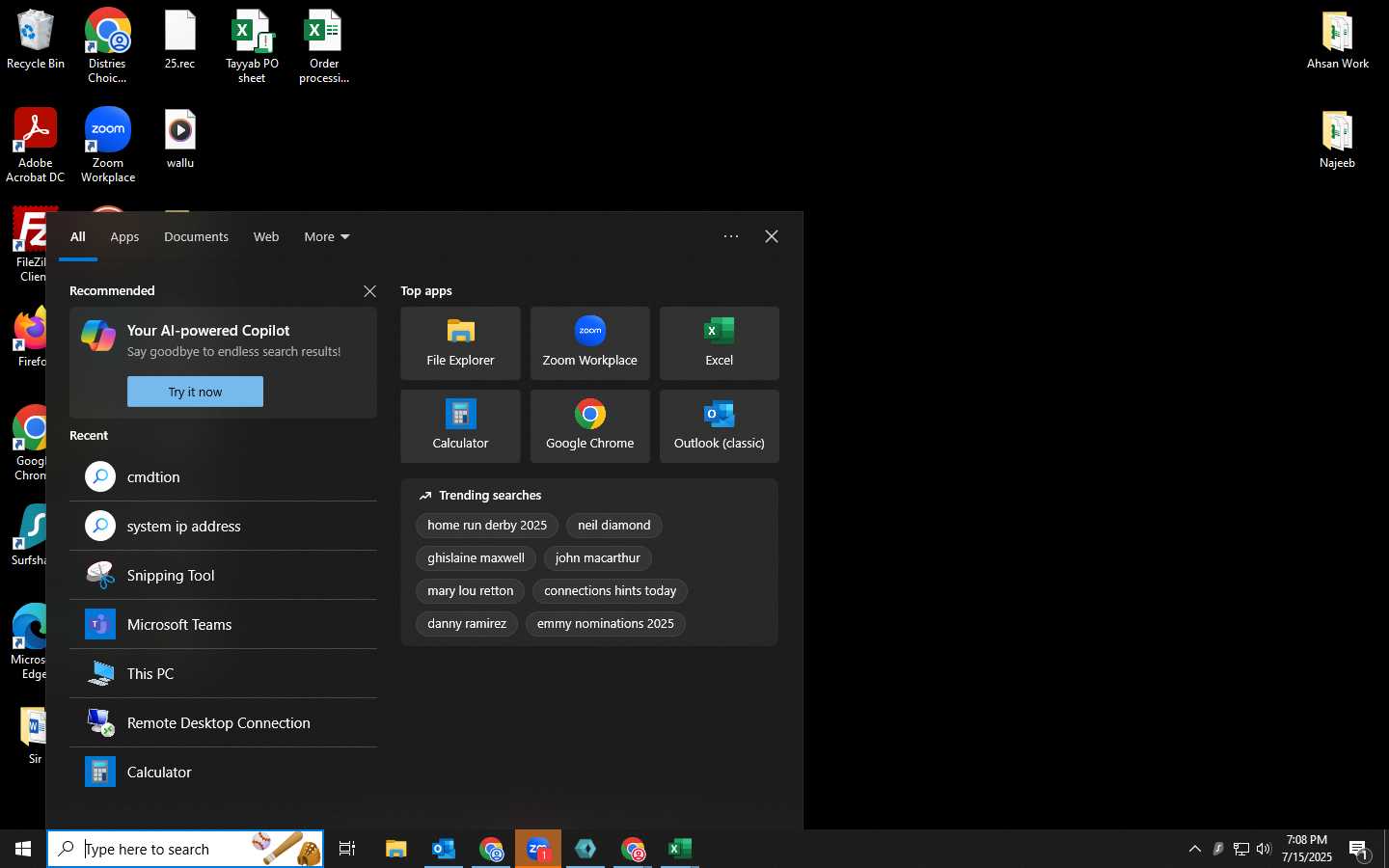Search trending 'danny ramirez'
The height and width of the screenshot is (868, 1389).
click(467, 624)
